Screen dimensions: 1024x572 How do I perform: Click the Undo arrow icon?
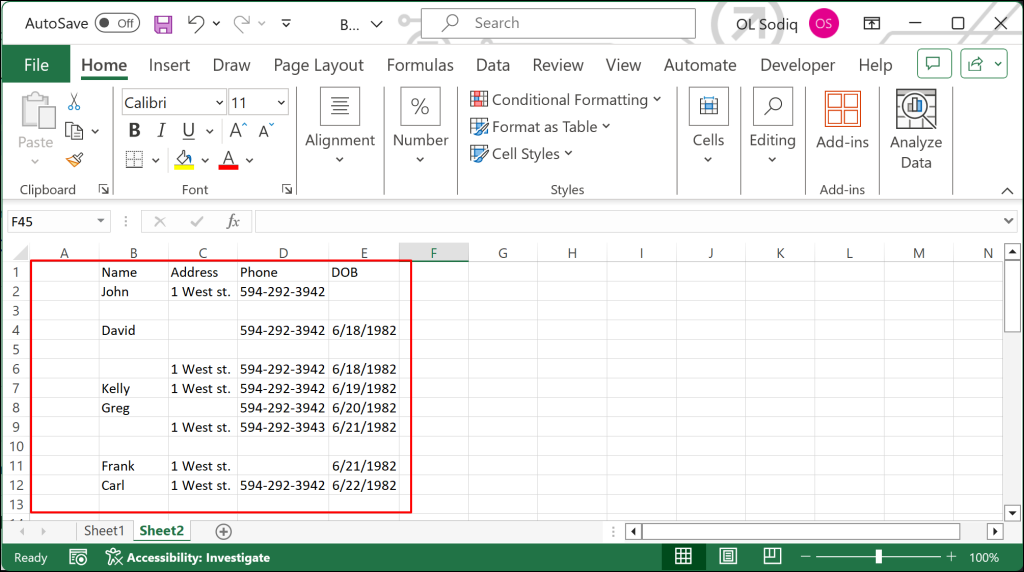pyautogui.click(x=196, y=24)
